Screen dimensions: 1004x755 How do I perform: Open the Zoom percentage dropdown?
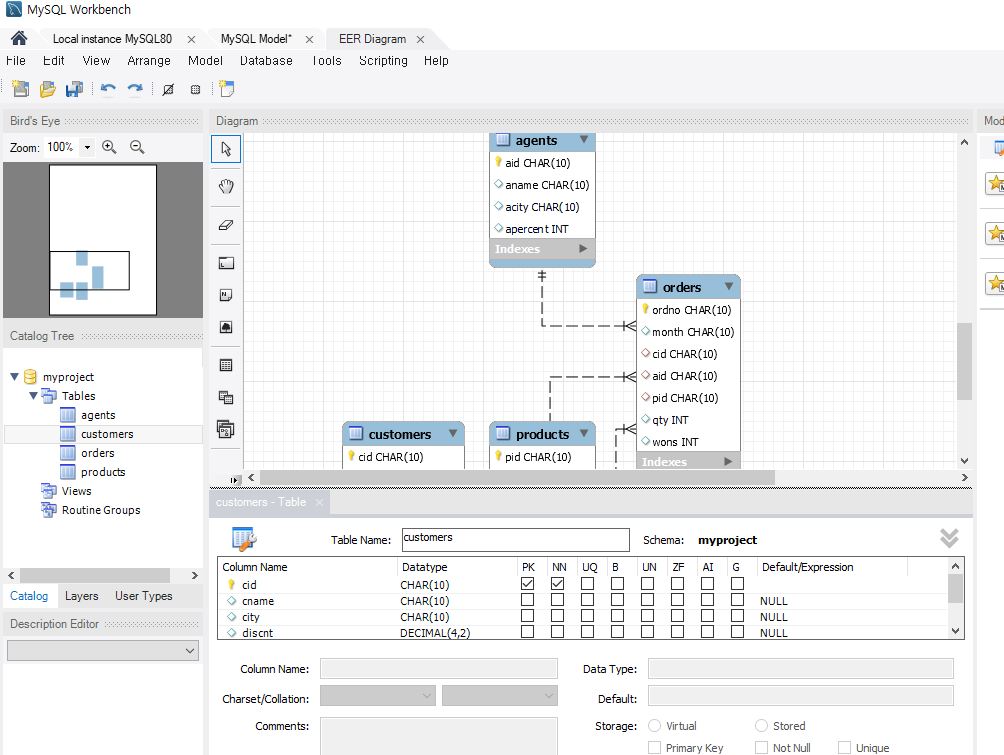[x=87, y=147]
